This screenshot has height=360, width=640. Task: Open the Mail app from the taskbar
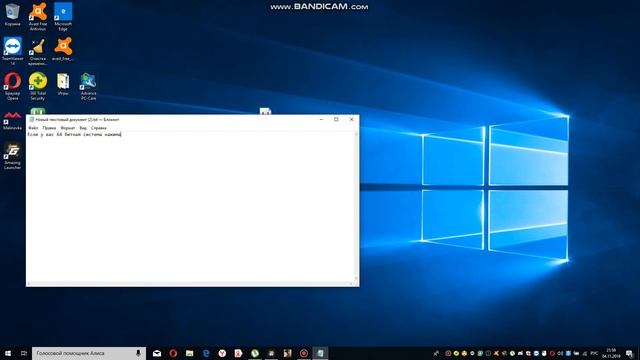click(157, 353)
